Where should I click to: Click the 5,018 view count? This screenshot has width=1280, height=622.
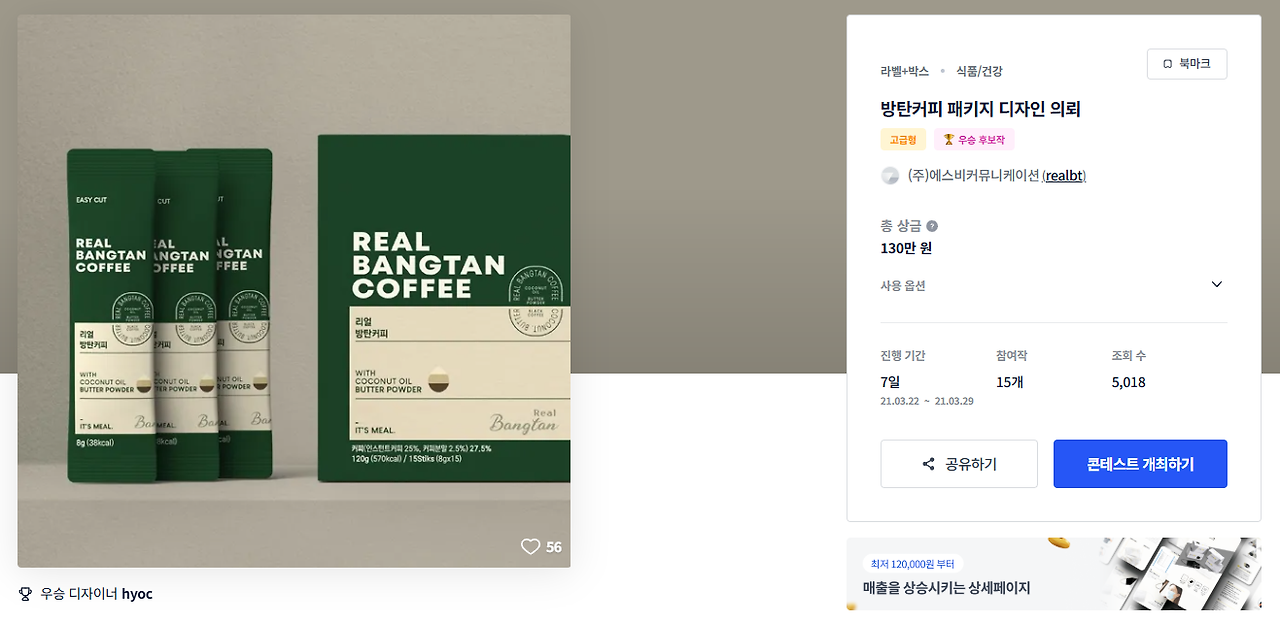[x=1129, y=382]
